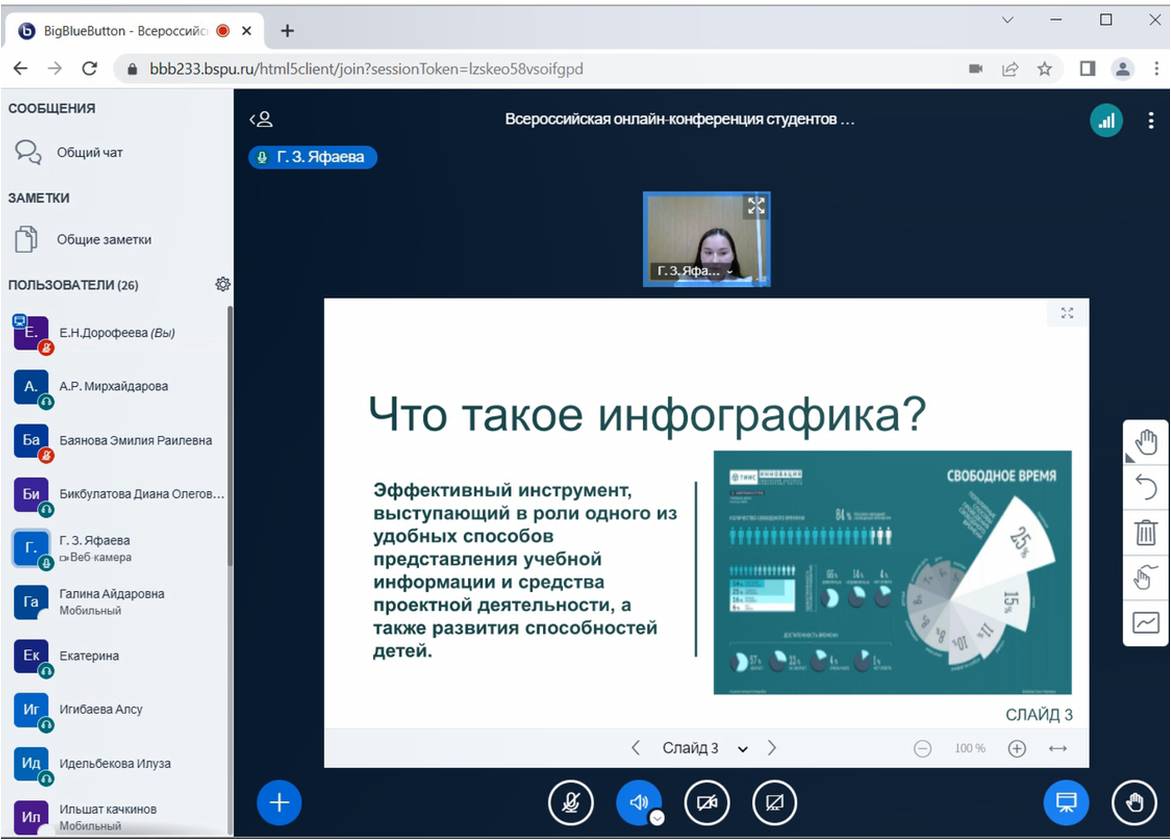Make presentation fullscreen via top-right icon

pyautogui.click(x=1067, y=313)
